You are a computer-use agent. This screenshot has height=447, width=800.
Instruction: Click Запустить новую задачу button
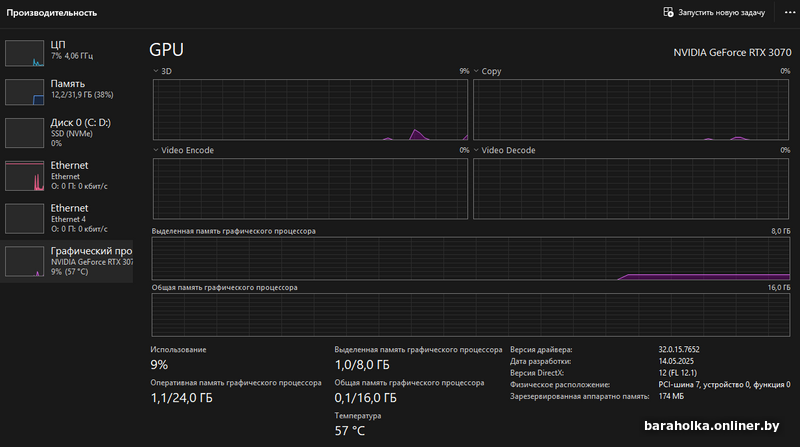coord(714,12)
